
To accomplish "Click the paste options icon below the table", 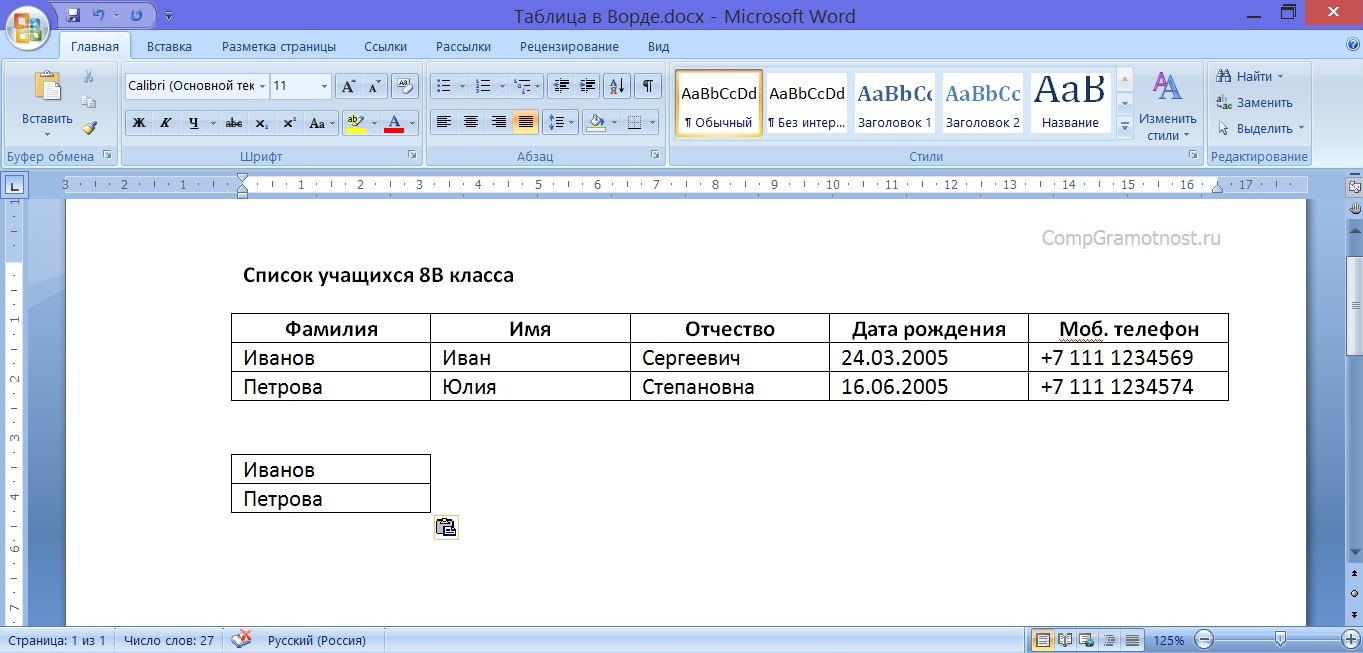I will [446, 528].
